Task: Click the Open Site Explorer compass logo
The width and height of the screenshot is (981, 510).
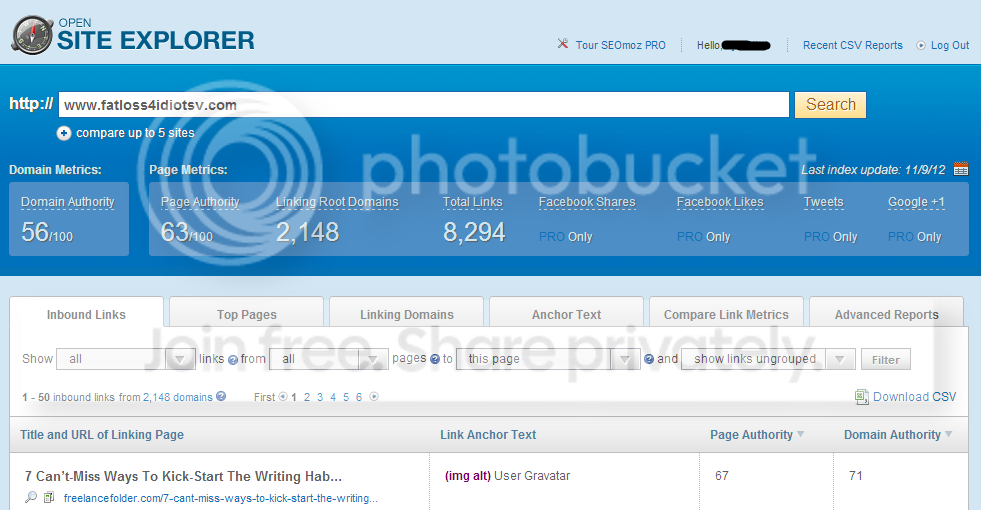Action: (x=32, y=35)
